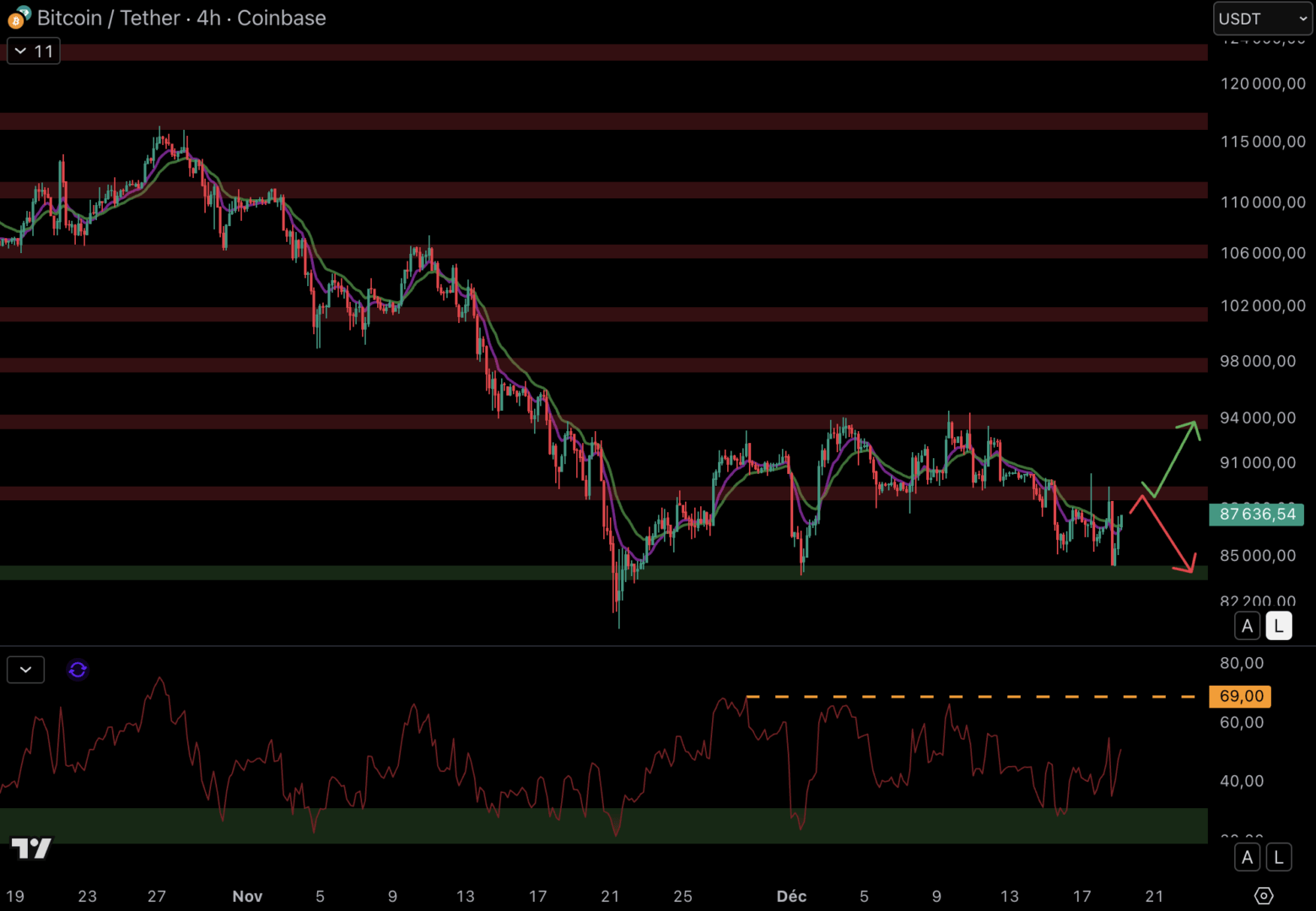Toggle log scale (L) on the price pane
Viewport: 1316px width, 911px height.
tap(1279, 626)
